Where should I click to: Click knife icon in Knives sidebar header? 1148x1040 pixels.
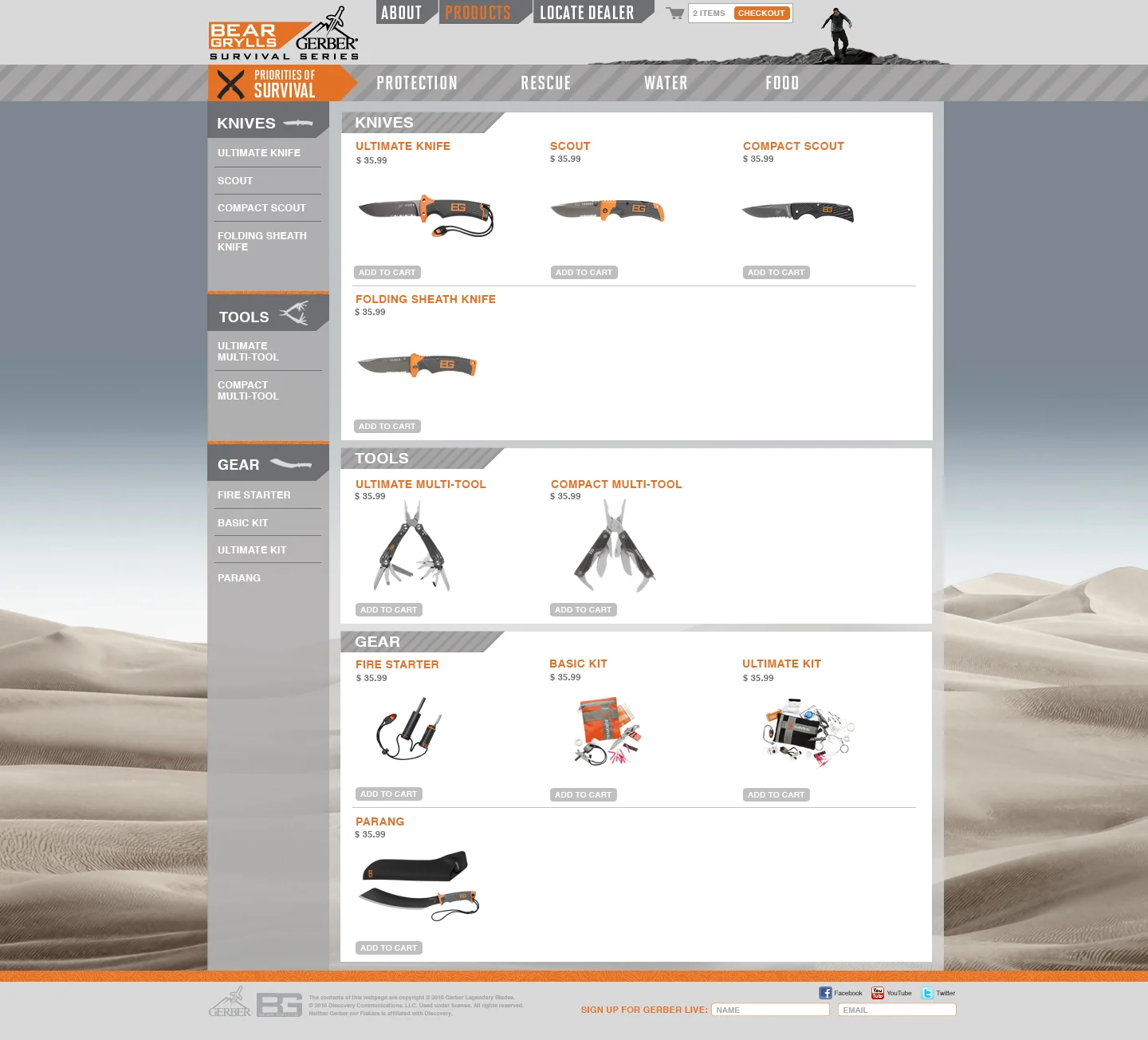[x=298, y=123]
